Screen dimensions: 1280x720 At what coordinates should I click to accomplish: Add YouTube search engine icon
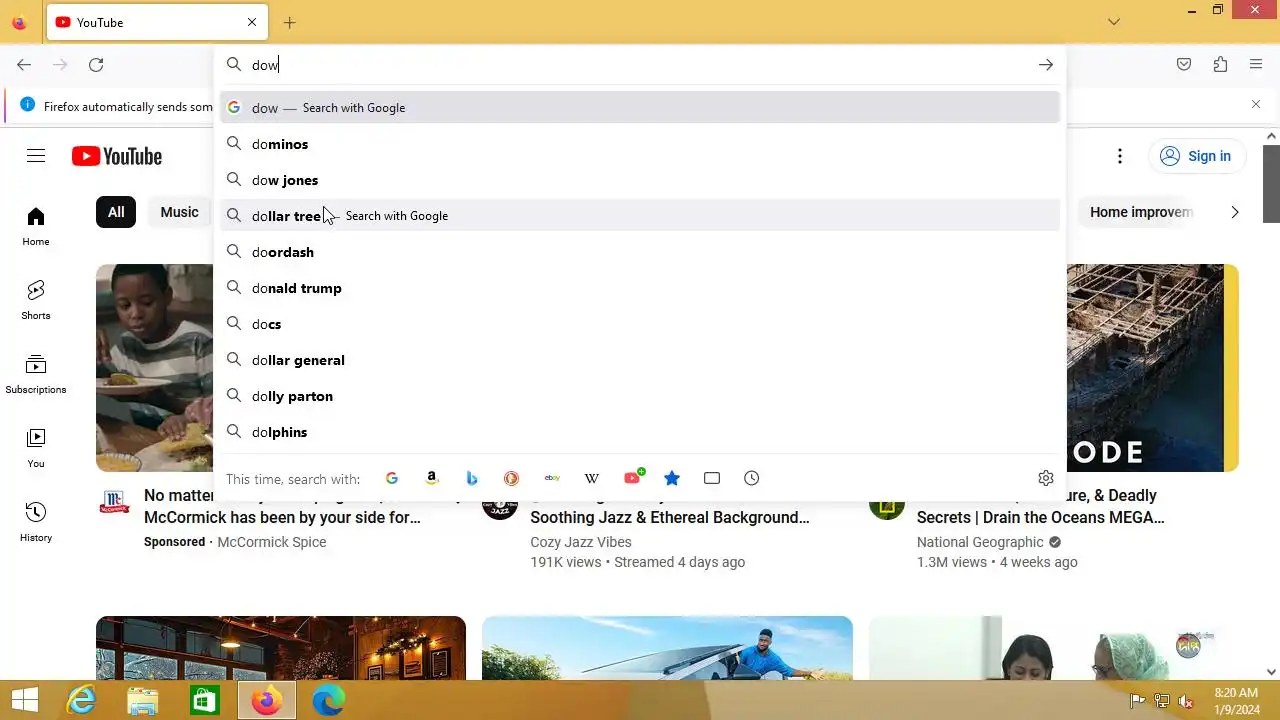(633, 477)
